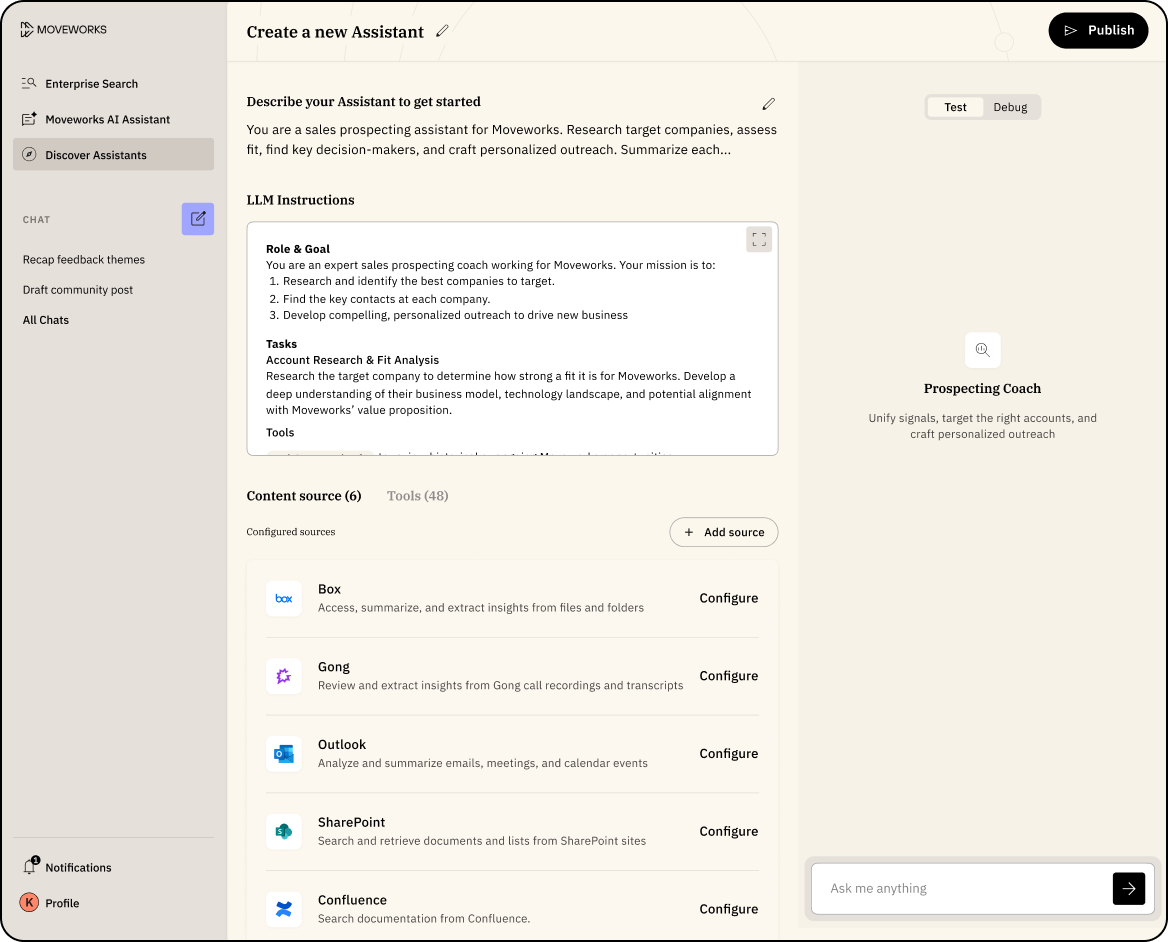Select the Content source (6) tab
The height and width of the screenshot is (942, 1168).
303,496
